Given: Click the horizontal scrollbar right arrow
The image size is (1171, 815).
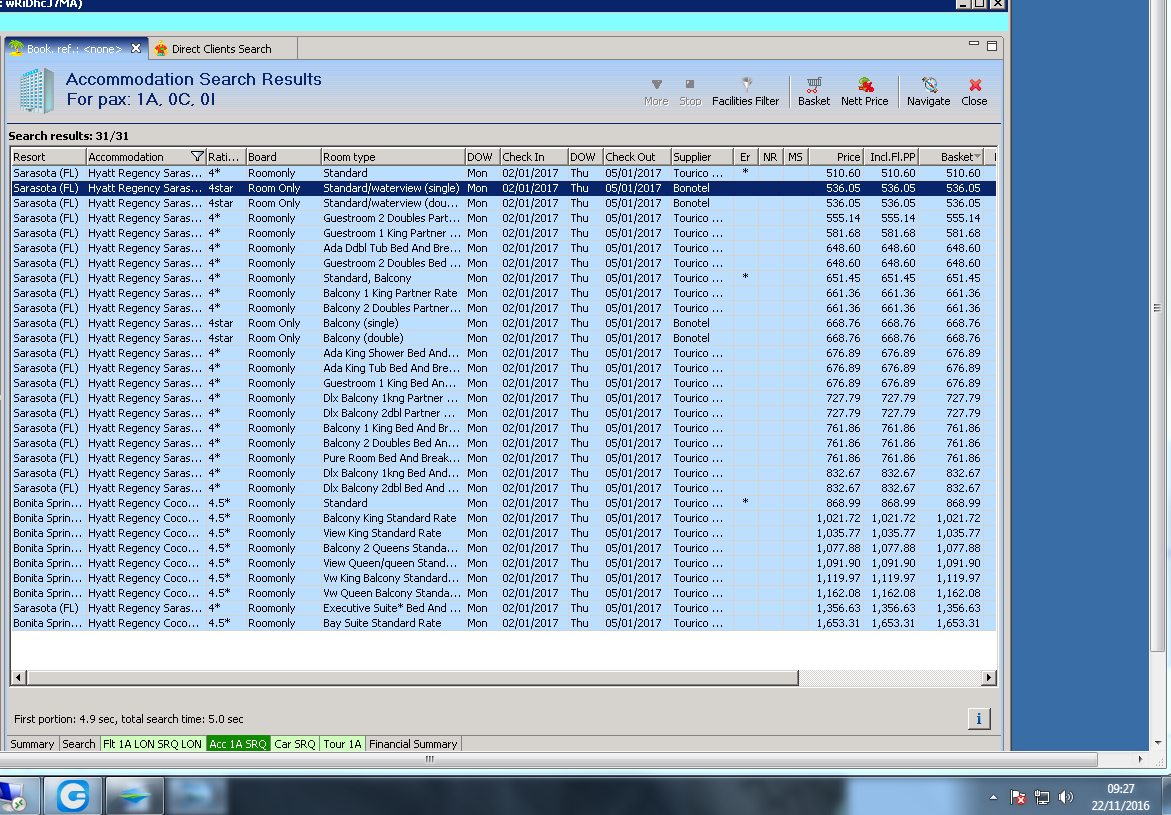Looking at the screenshot, I should (989, 678).
